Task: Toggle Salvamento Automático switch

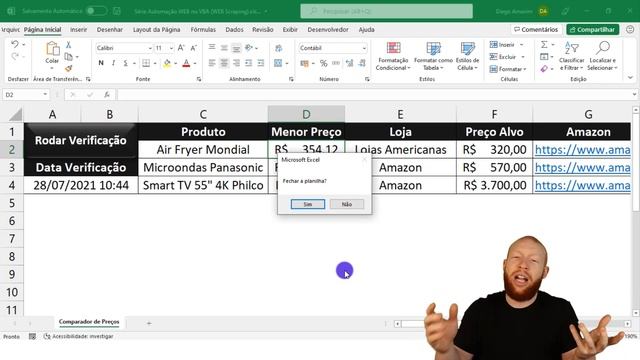Action: click(x=97, y=11)
